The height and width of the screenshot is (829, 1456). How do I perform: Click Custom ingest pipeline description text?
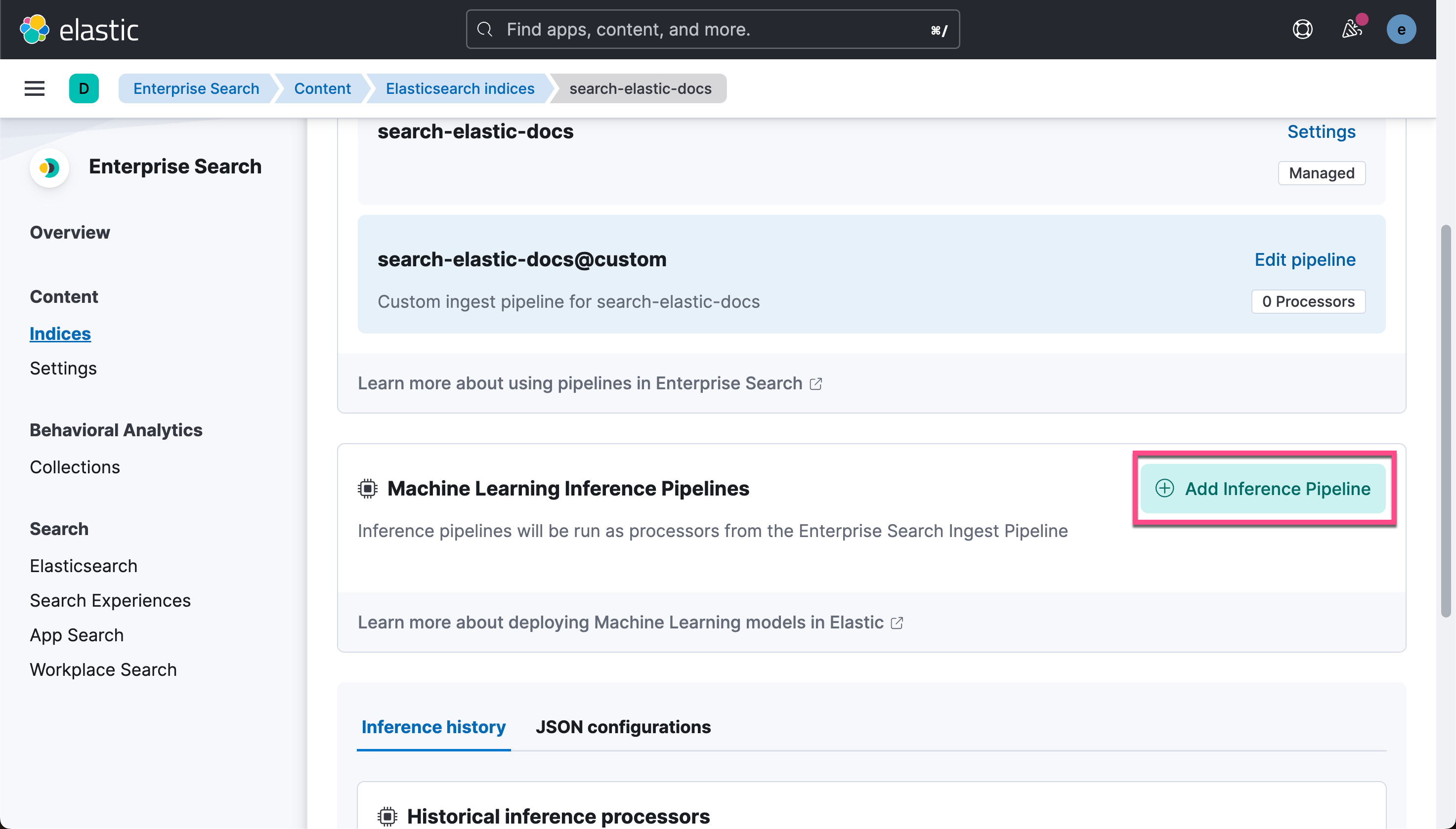point(568,301)
